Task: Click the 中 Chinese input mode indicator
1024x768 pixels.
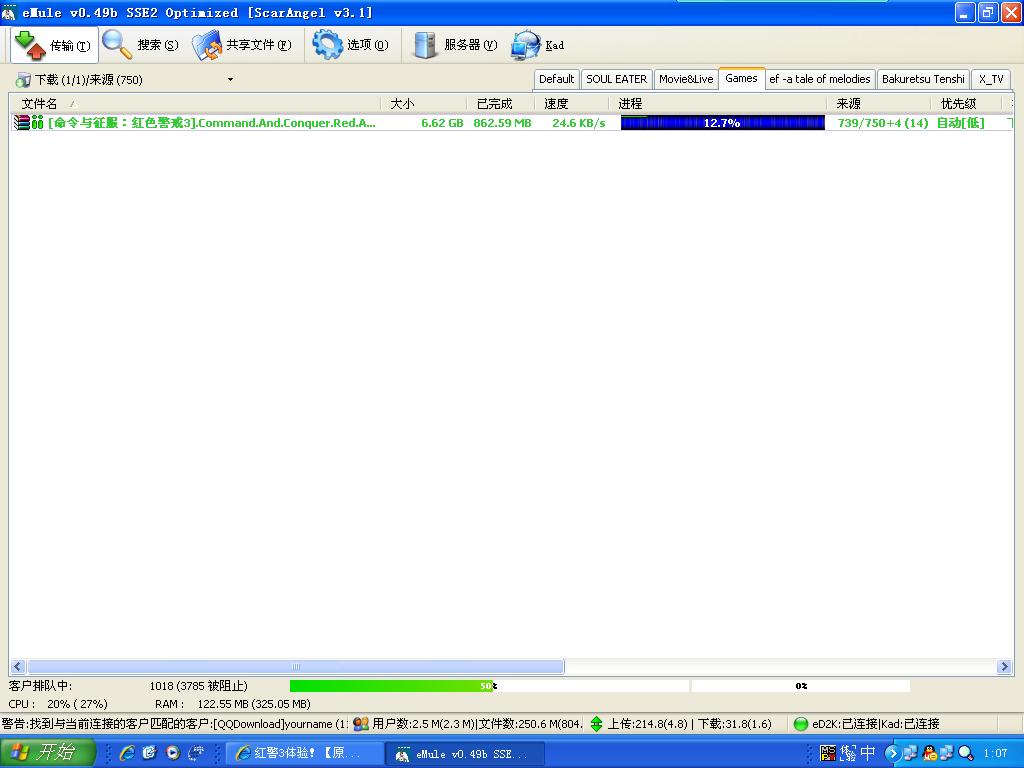Action: [x=868, y=753]
